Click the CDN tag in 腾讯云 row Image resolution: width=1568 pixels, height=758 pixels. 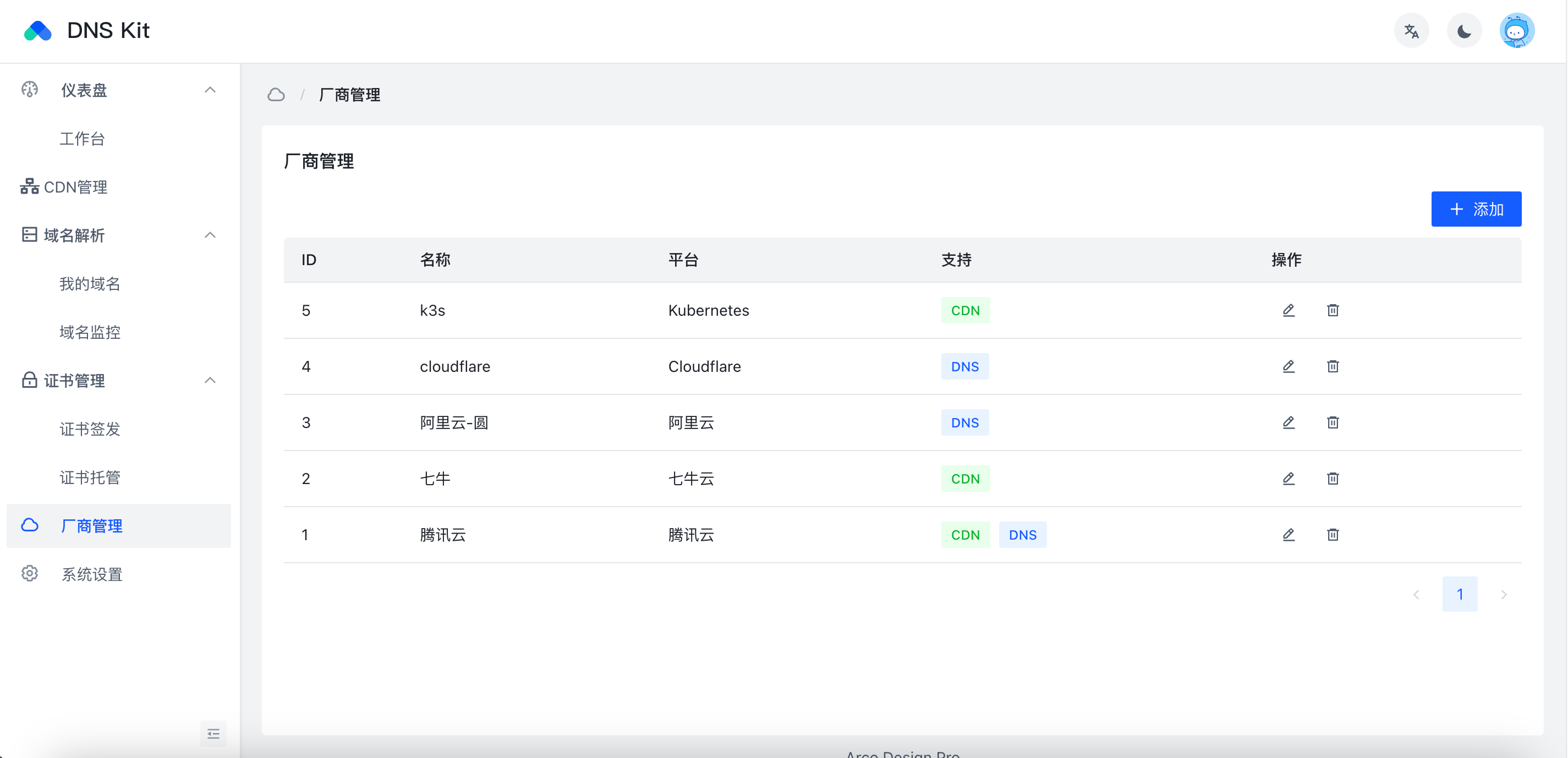966,535
